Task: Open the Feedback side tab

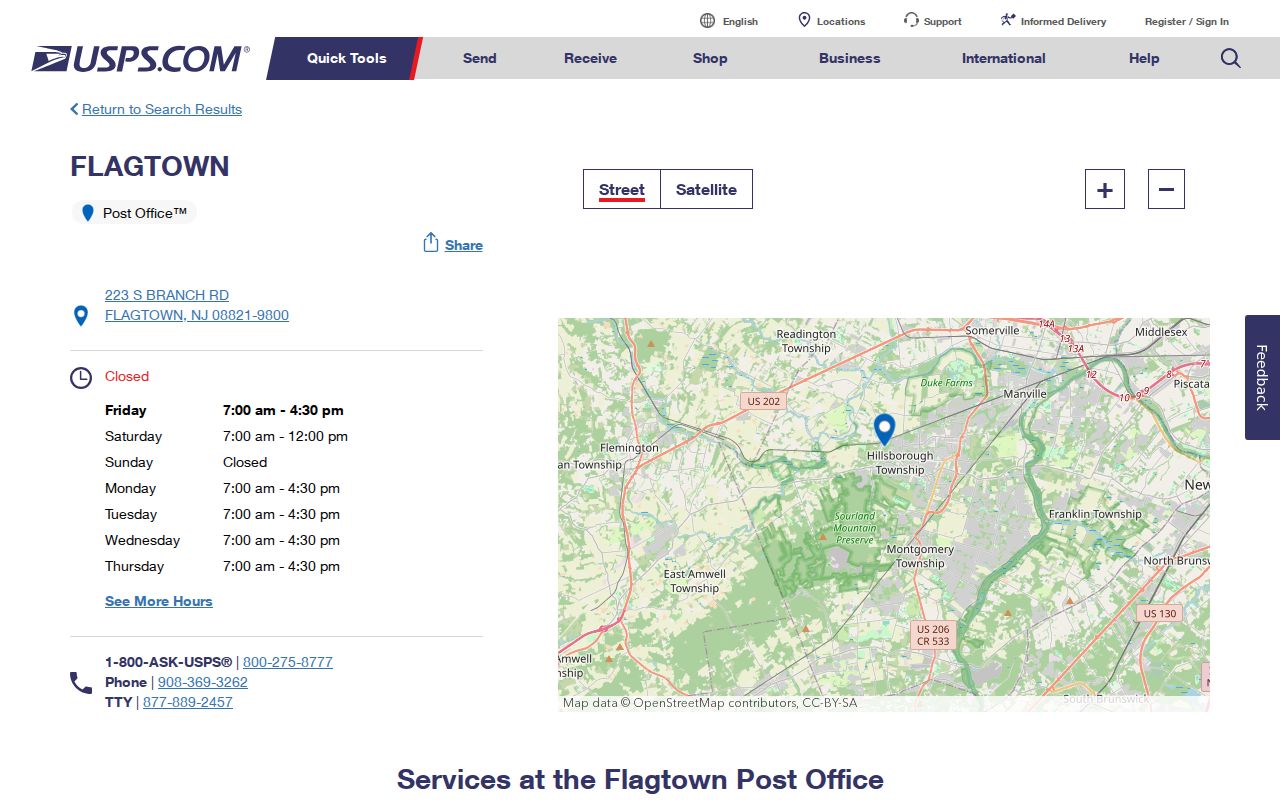Action: 1262,378
